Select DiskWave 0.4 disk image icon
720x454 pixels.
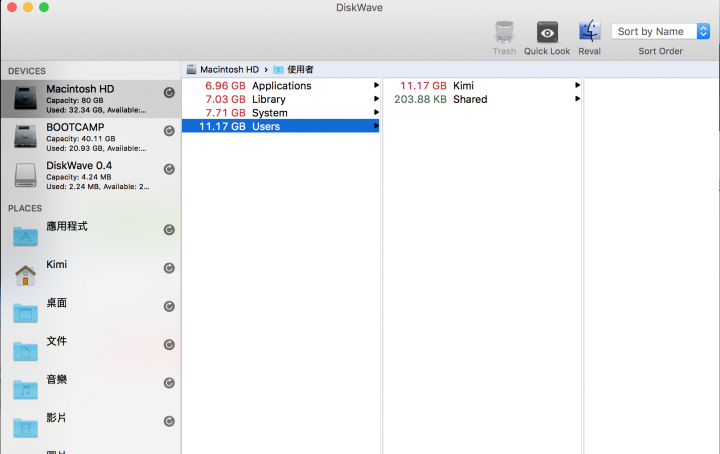point(25,175)
